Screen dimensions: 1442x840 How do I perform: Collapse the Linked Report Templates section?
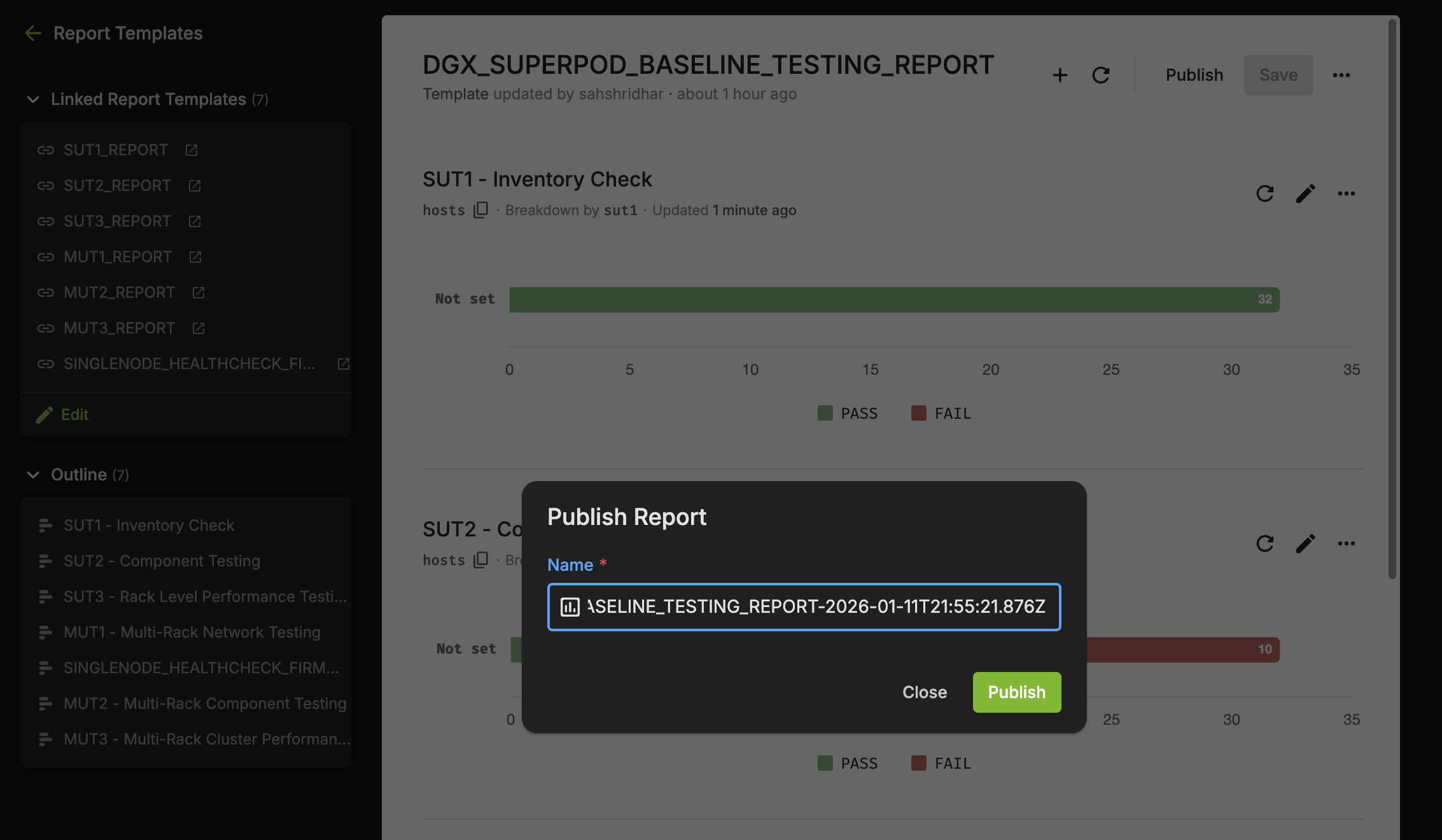33,99
